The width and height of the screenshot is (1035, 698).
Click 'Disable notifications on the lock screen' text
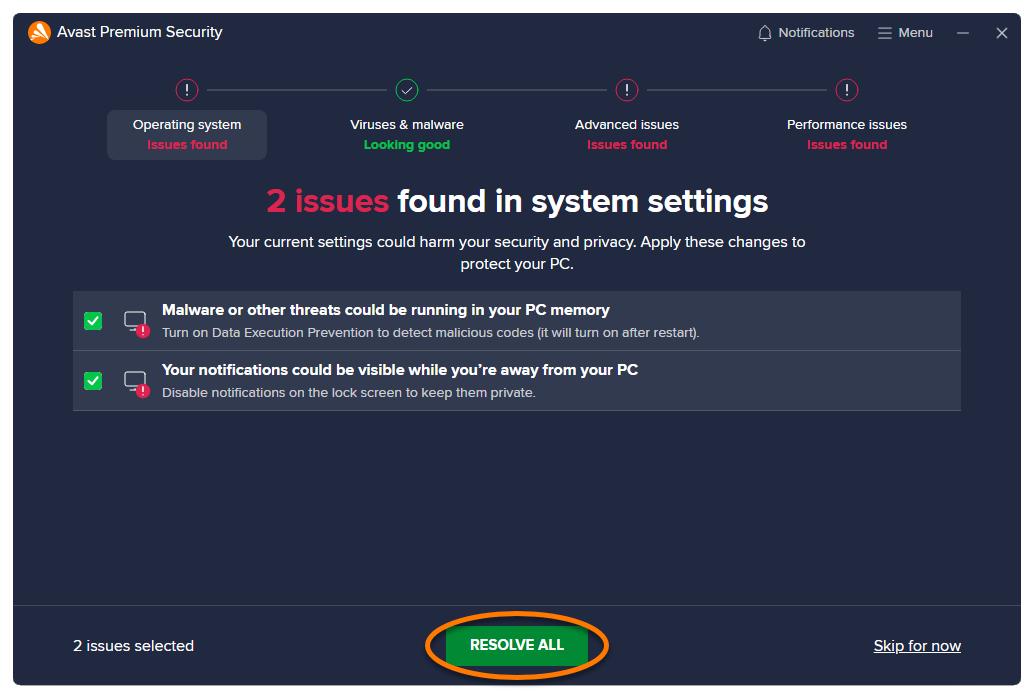coord(349,393)
